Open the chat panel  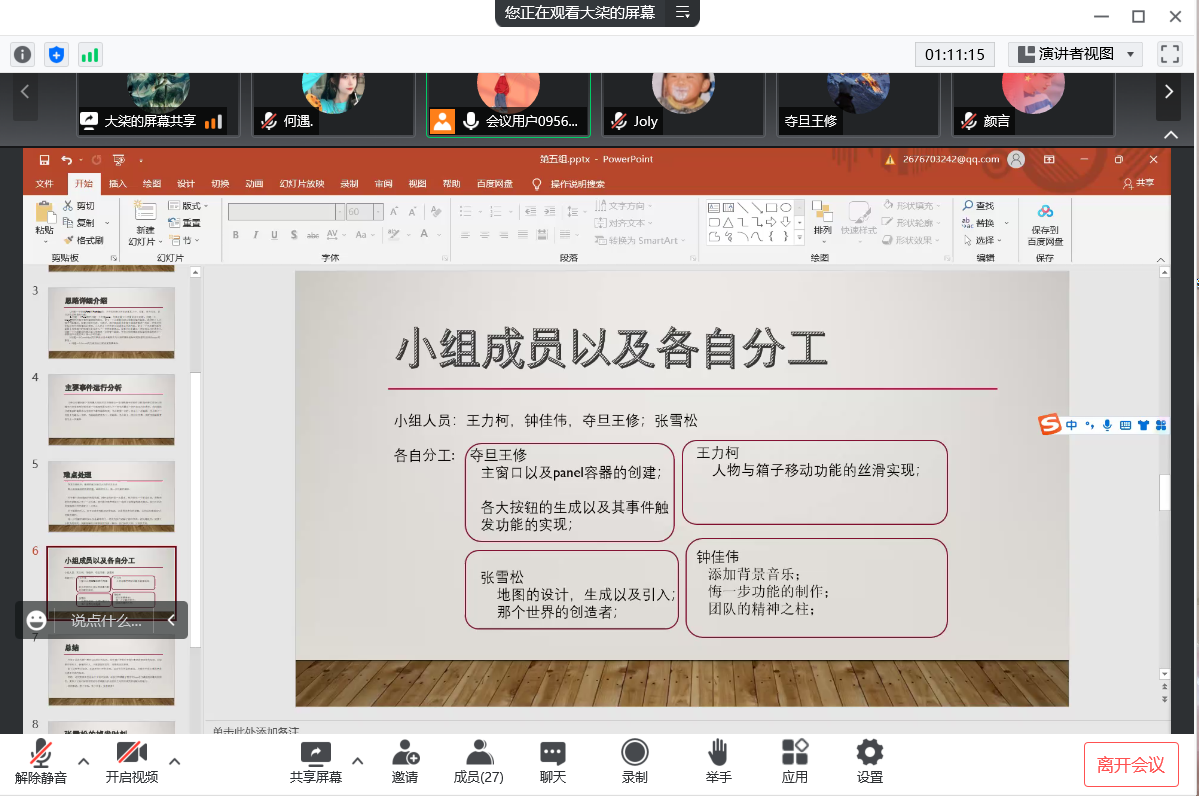(552, 753)
